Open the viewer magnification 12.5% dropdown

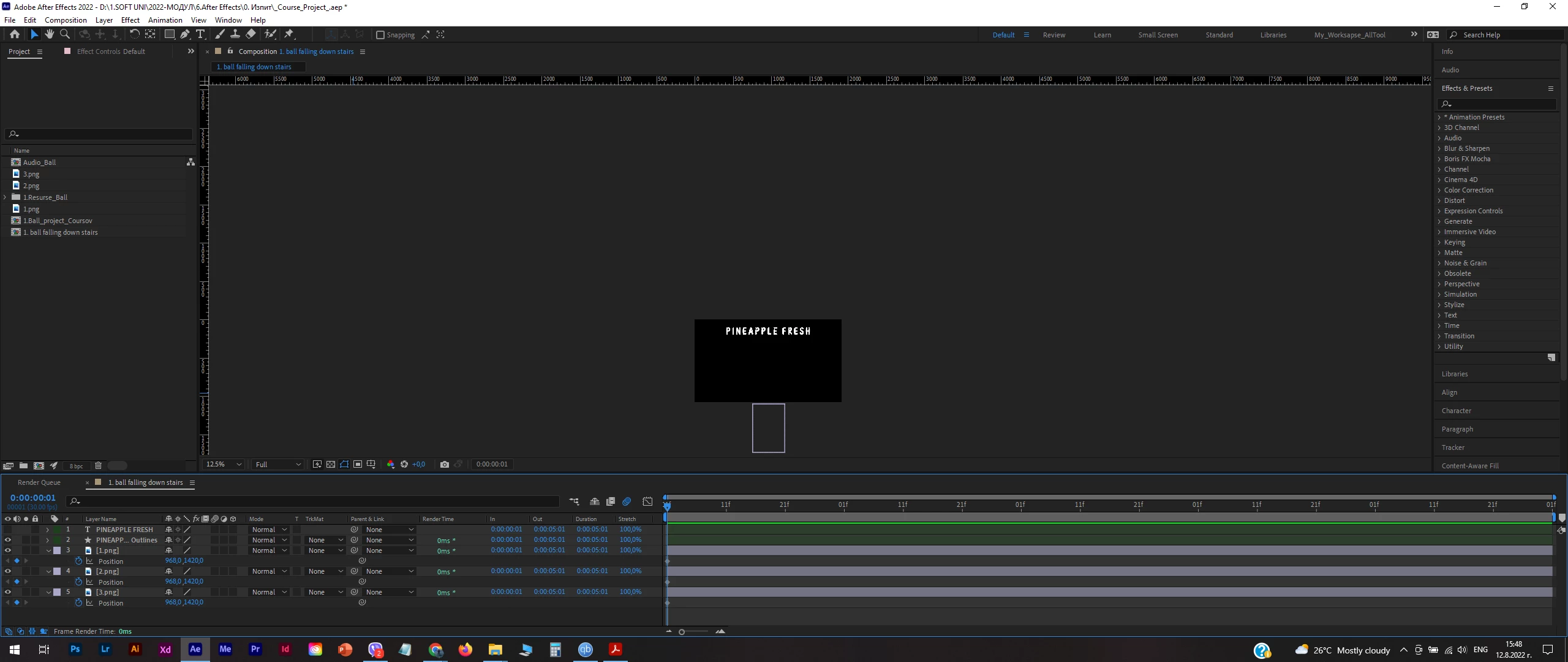coord(224,465)
